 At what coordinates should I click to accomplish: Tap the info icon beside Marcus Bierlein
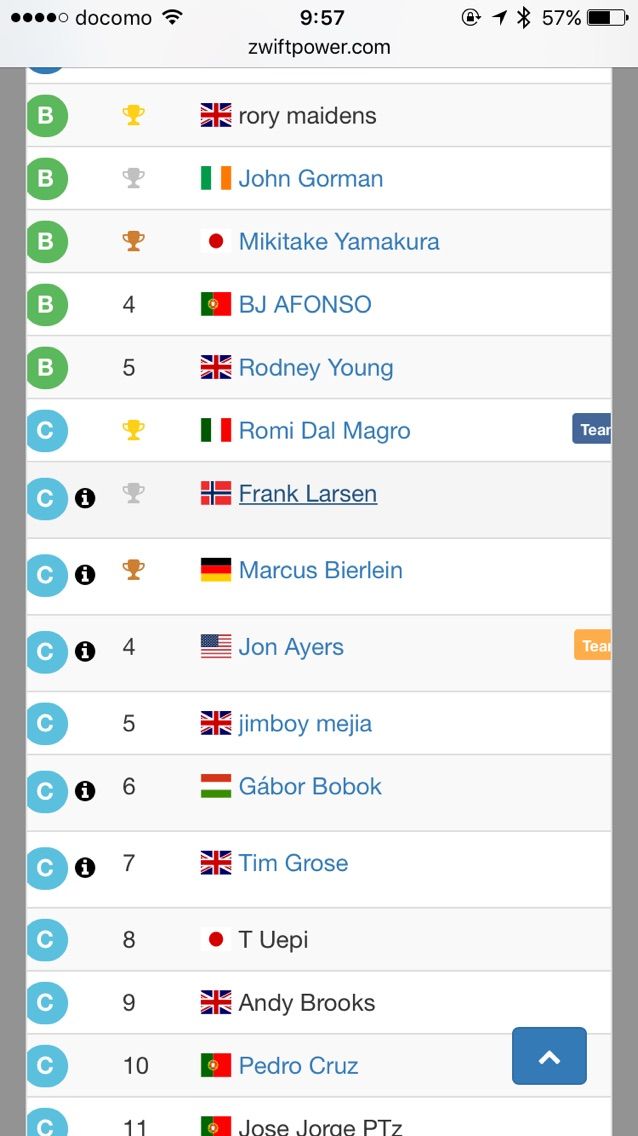point(85,575)
